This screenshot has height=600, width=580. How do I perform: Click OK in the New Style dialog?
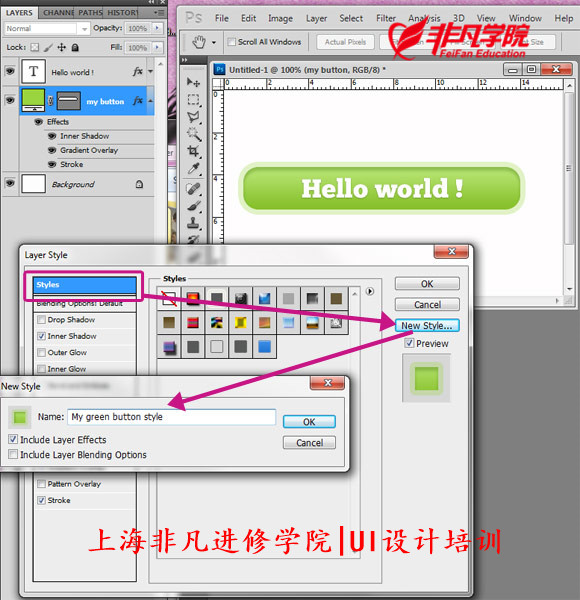(x=309, y=422)
